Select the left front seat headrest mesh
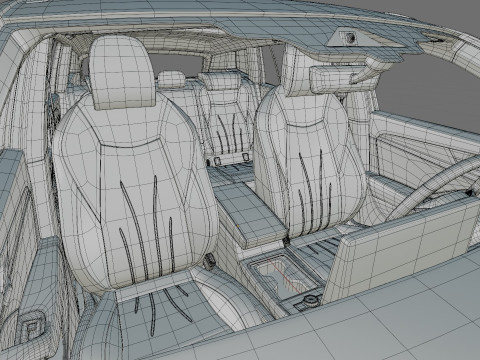 click(x=122, y=73)
